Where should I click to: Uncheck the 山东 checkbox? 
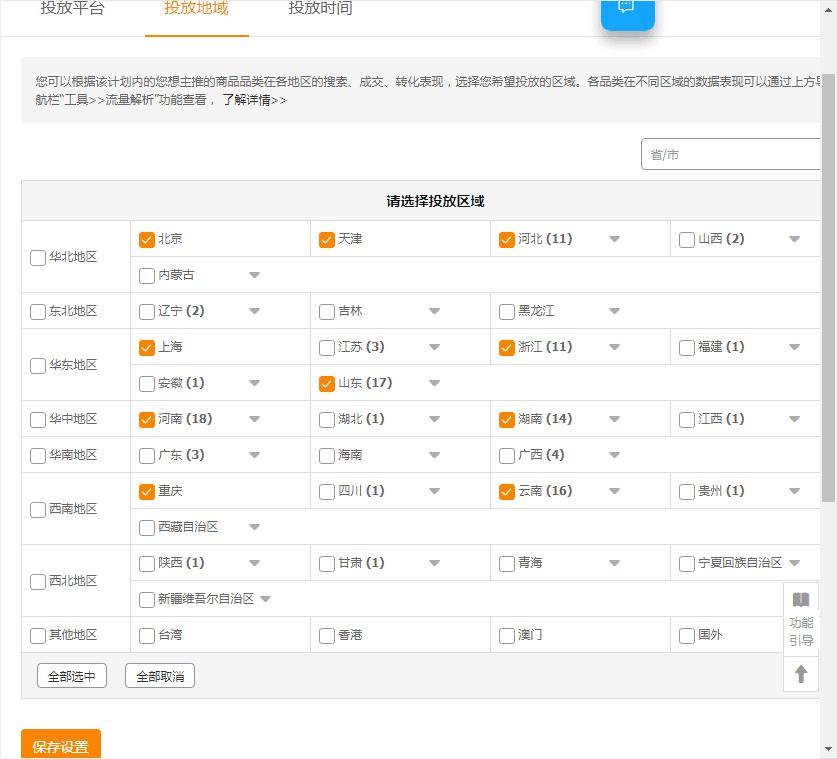tap(326, 383)
